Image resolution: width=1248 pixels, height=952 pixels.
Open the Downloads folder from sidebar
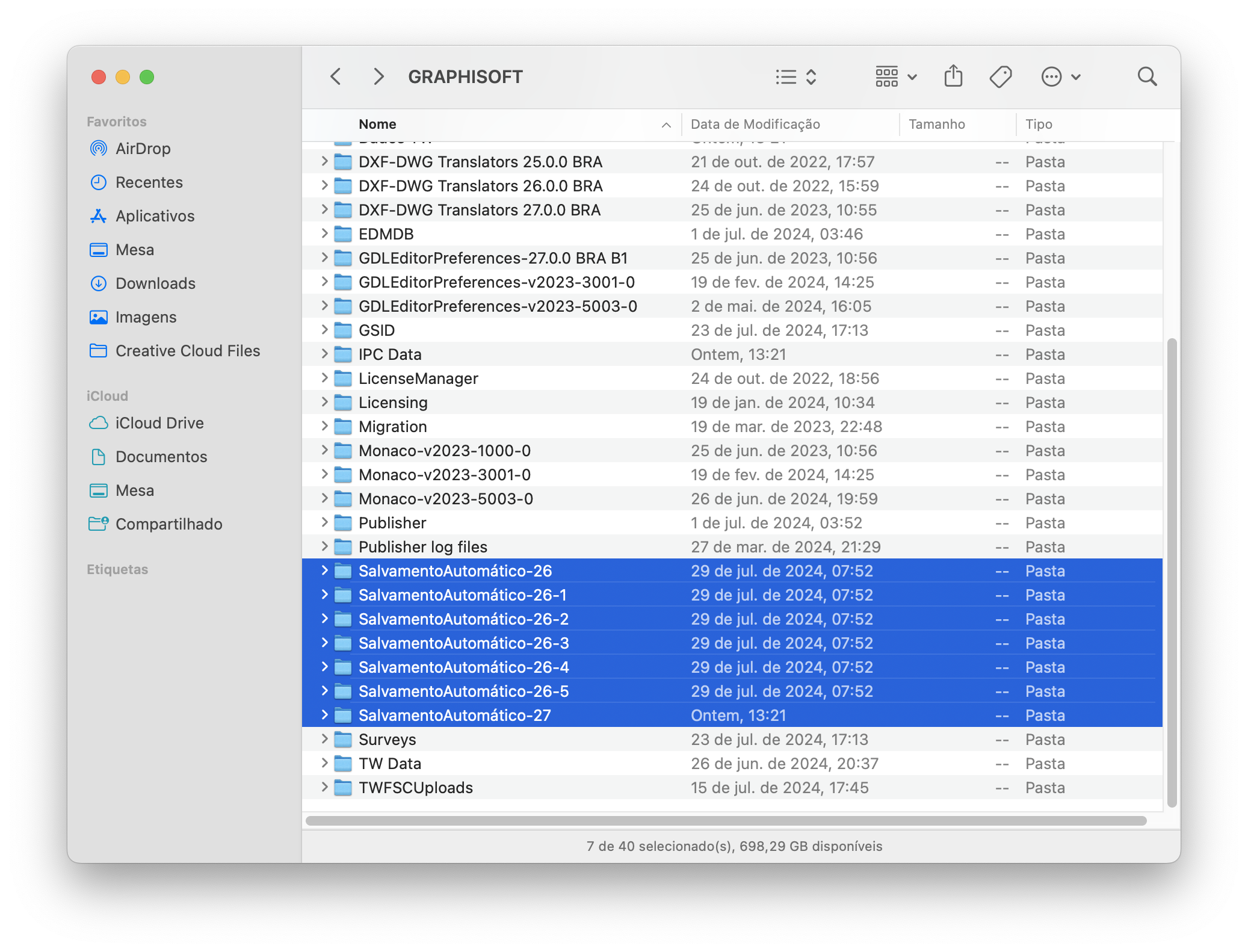(155, 283)
